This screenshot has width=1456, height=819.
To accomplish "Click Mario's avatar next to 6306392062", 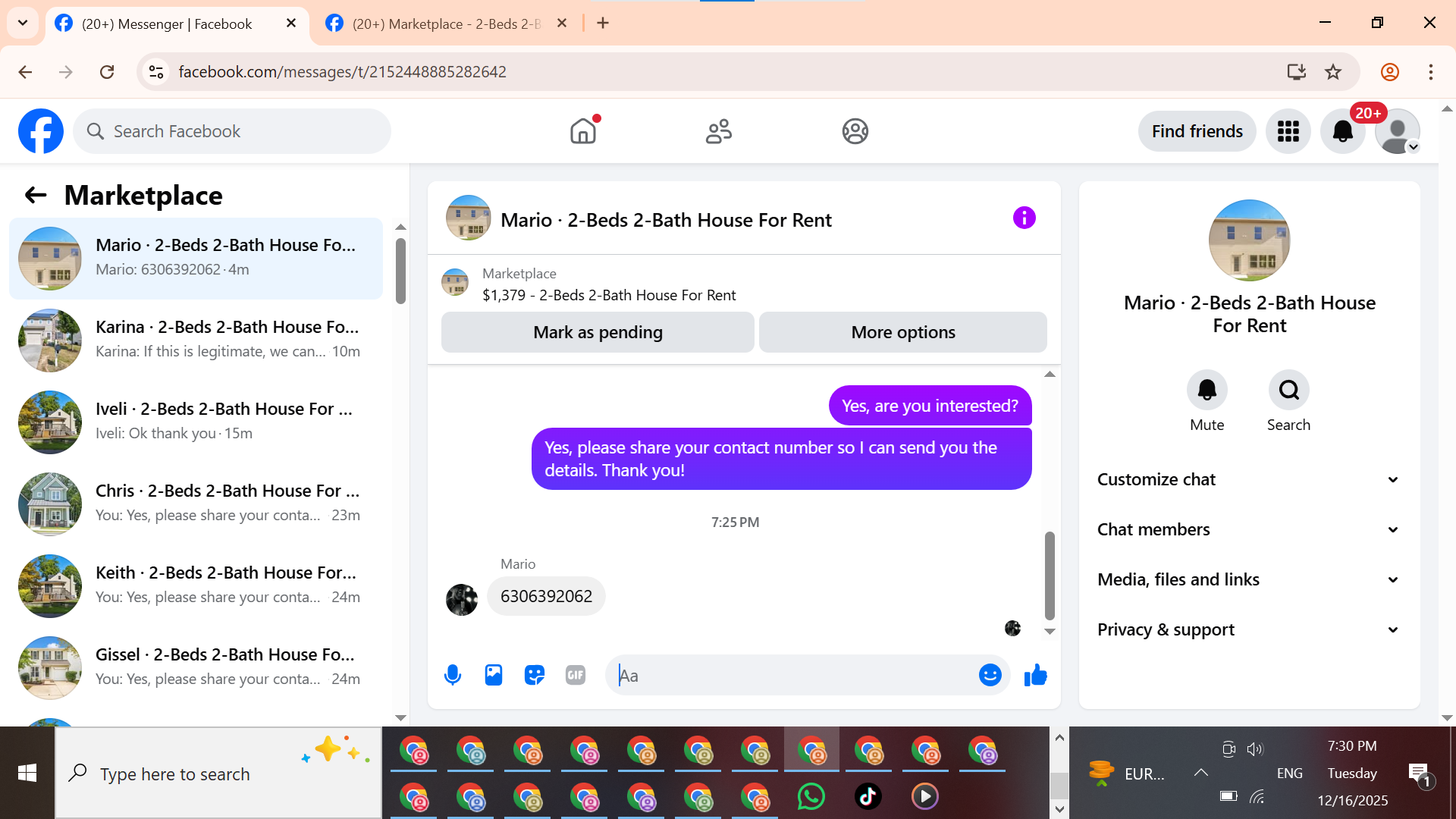I will [462, 599].
